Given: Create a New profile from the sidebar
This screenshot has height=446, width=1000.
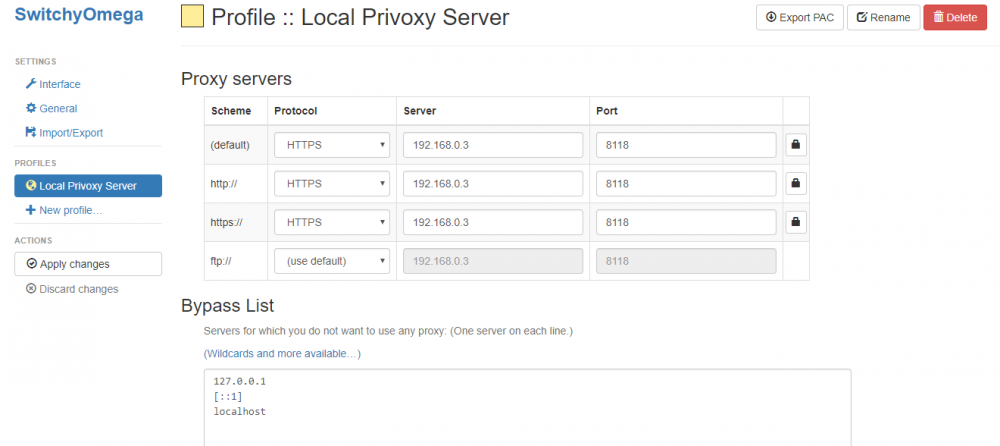Looking at the screenshot, I should (64, 210).
